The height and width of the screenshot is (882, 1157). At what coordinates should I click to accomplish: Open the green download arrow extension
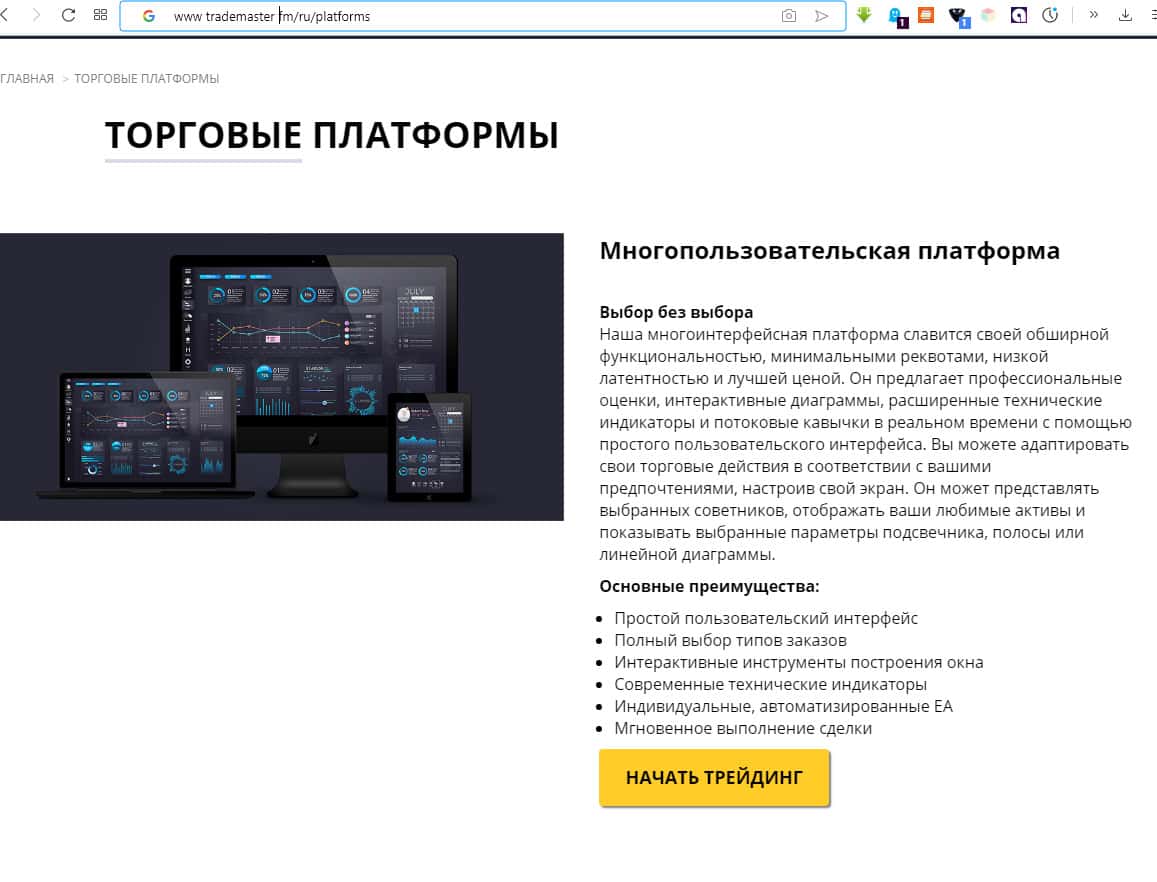[864, 15]
